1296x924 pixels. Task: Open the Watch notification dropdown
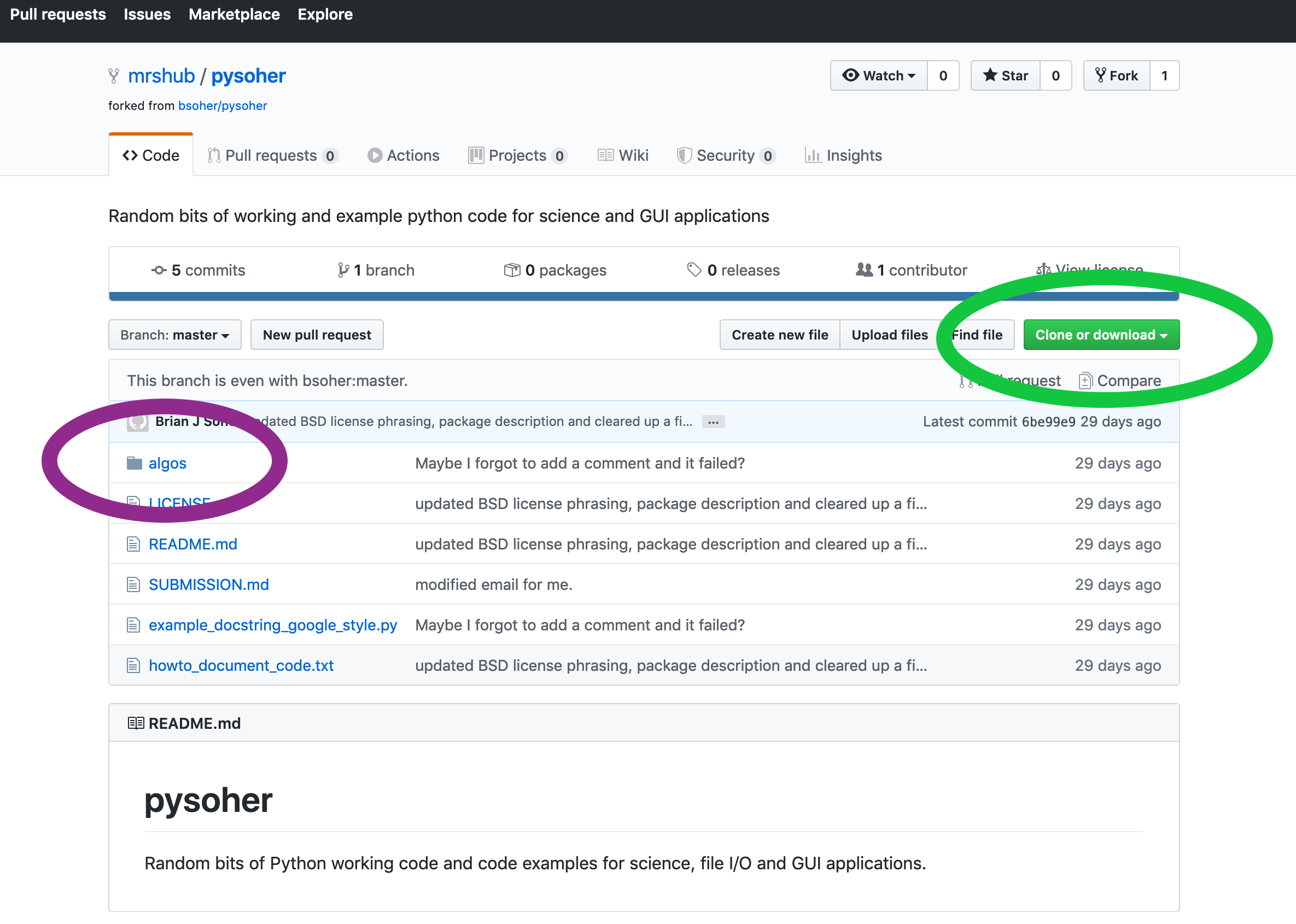(x=878, y=75)
